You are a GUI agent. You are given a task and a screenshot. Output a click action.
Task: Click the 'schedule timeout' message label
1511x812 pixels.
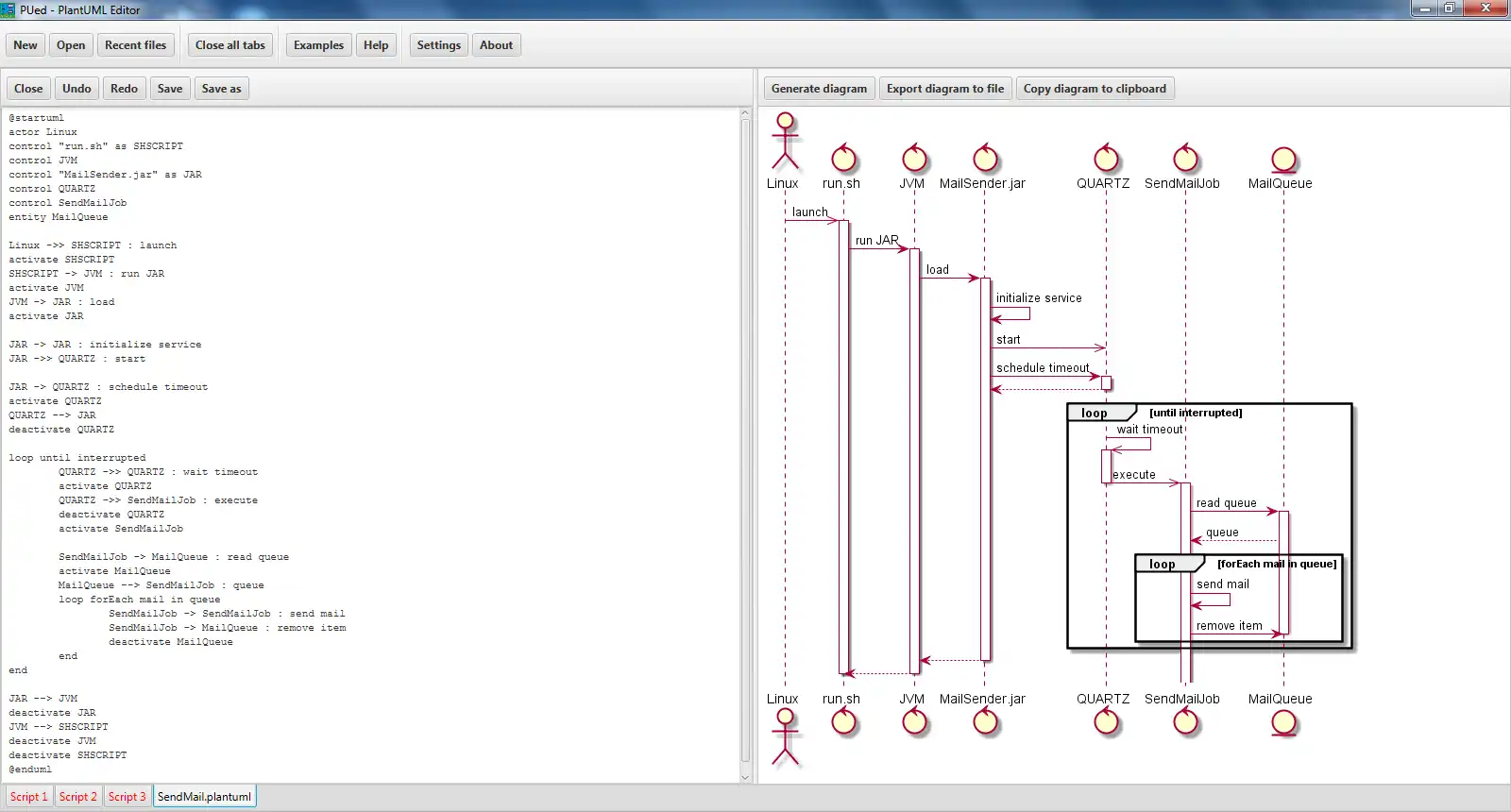[1043, 368]
